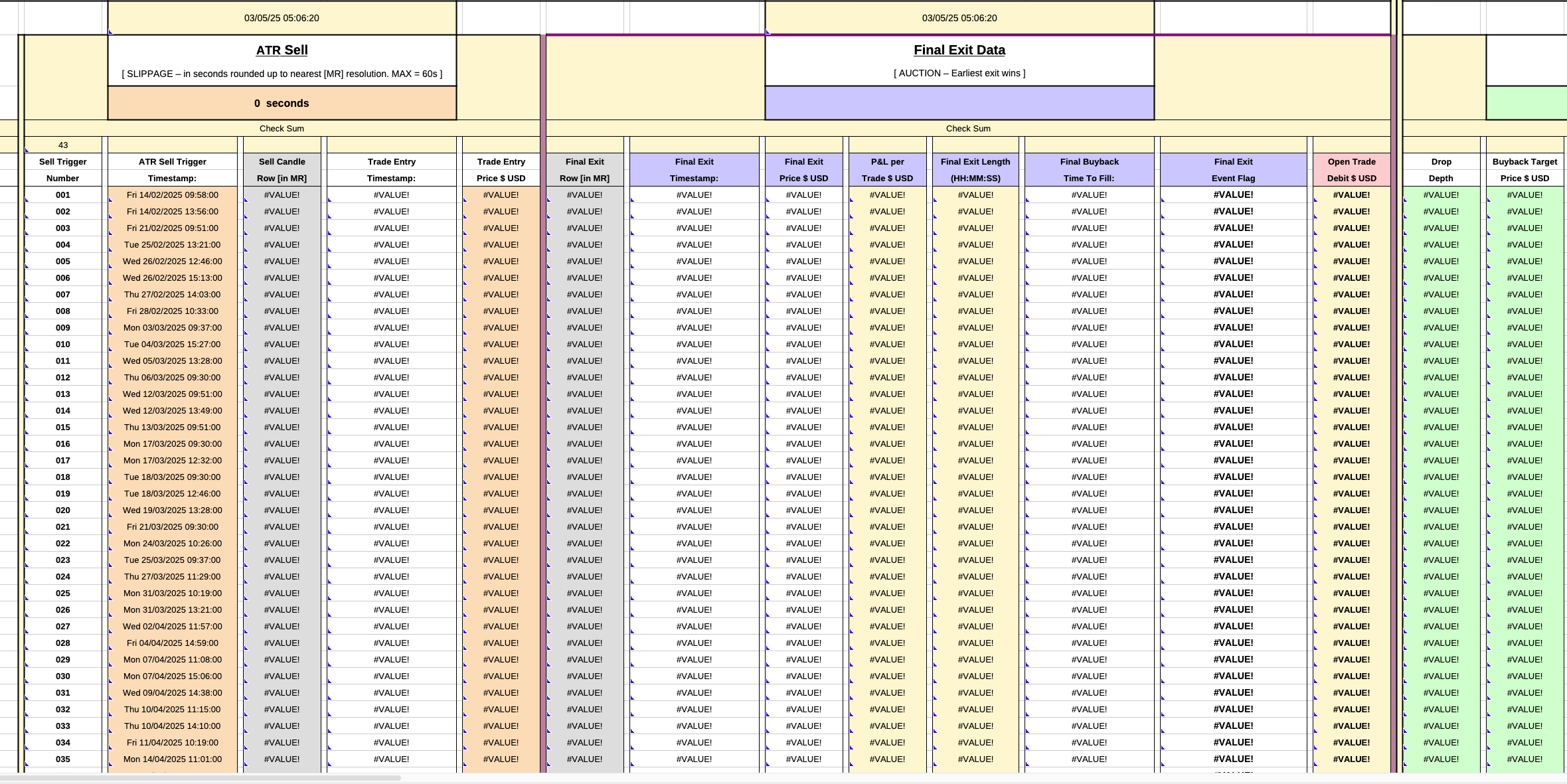The image size is (1567, 784).
Task: Select timestamp Wed 19/03/2025 13:28:00
Action: [x=173, y=510]
